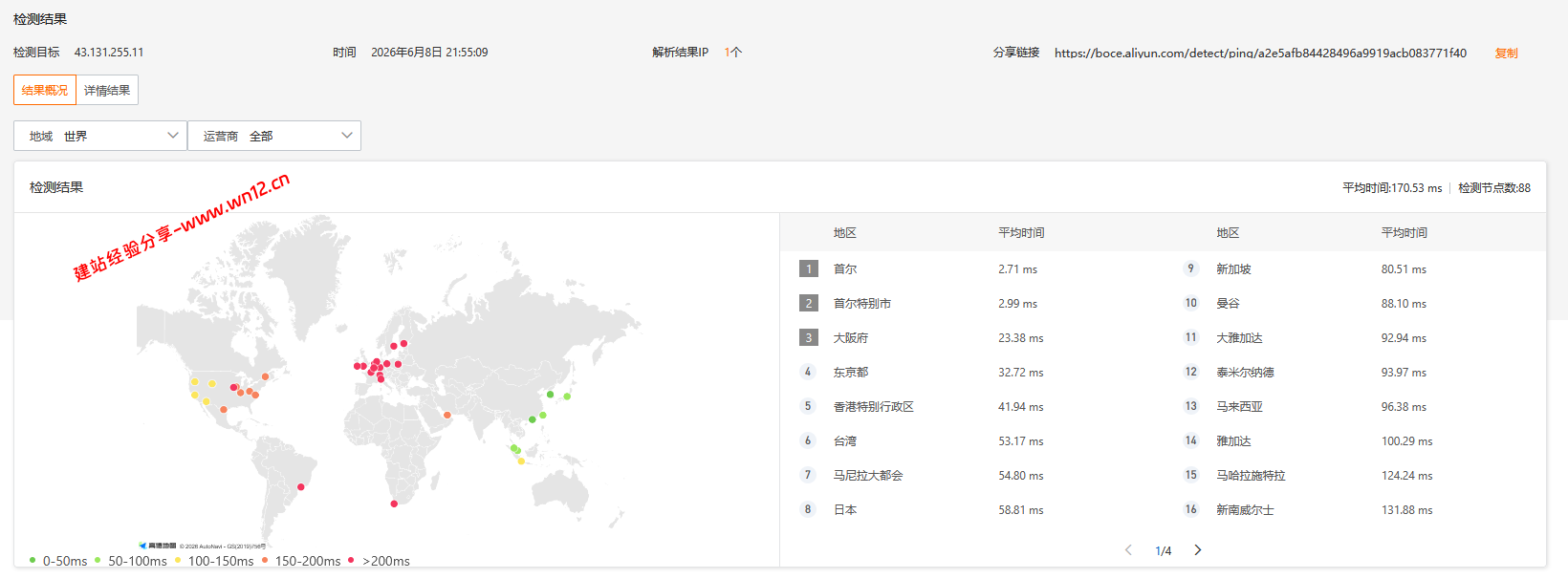Open the 结果概况 tab

point(45,90)
